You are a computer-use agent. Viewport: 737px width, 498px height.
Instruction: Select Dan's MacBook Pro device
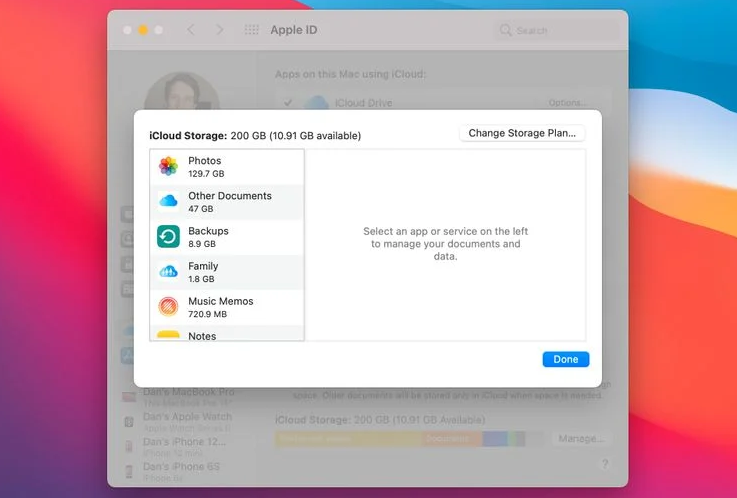[x=186, y=395]
